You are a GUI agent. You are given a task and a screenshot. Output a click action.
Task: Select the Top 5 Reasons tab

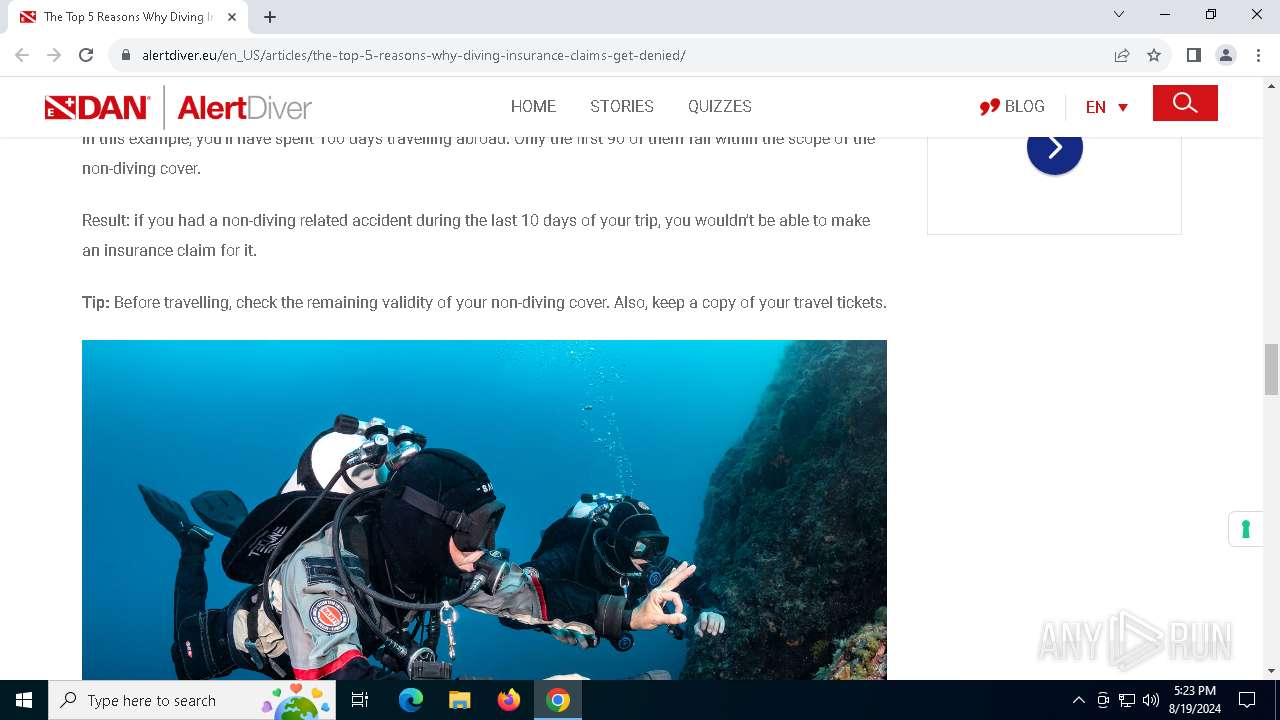128,17
